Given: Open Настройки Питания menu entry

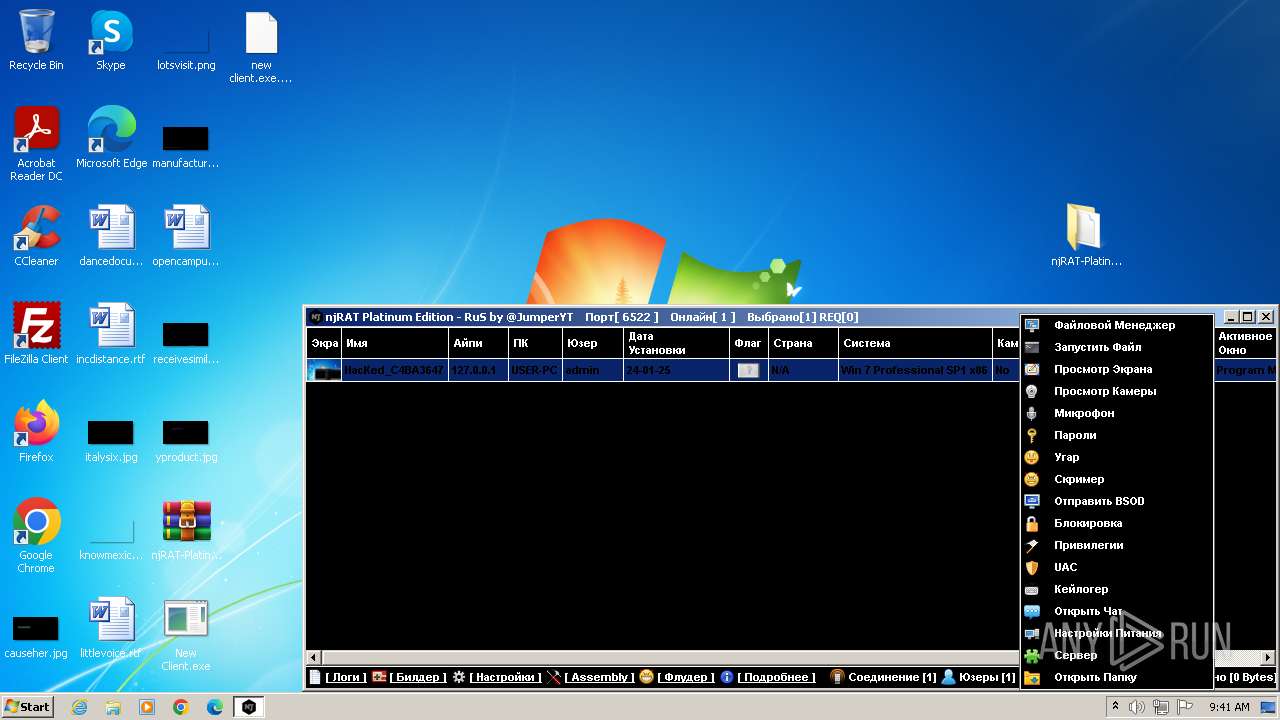Looking at the screenshot, I should coord(1116,633).
